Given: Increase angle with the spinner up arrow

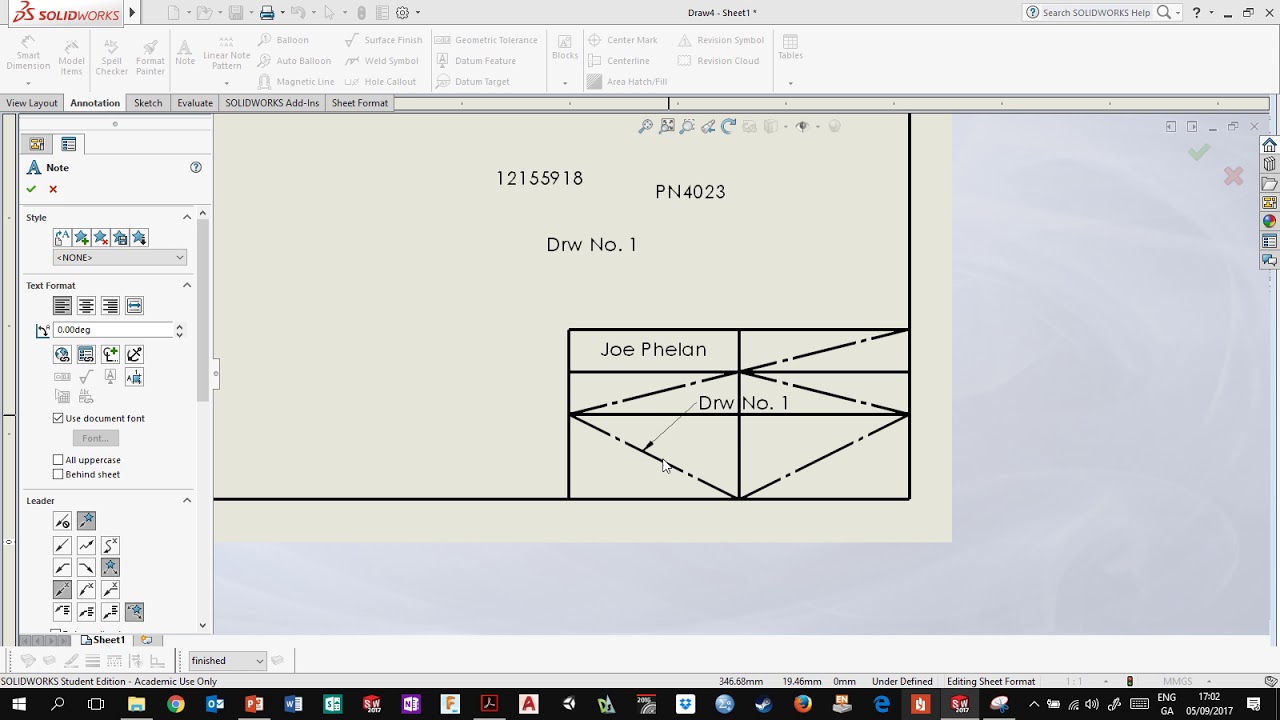Looking at the screenshot, I should [179, 326].
